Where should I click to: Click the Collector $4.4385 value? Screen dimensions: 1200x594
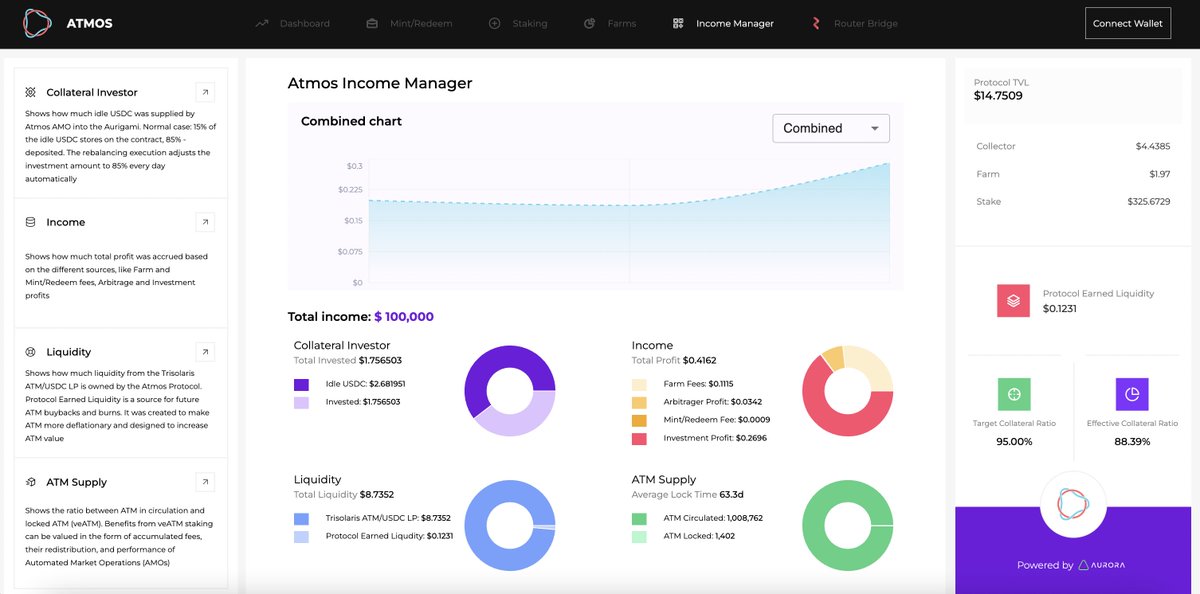1153,146
